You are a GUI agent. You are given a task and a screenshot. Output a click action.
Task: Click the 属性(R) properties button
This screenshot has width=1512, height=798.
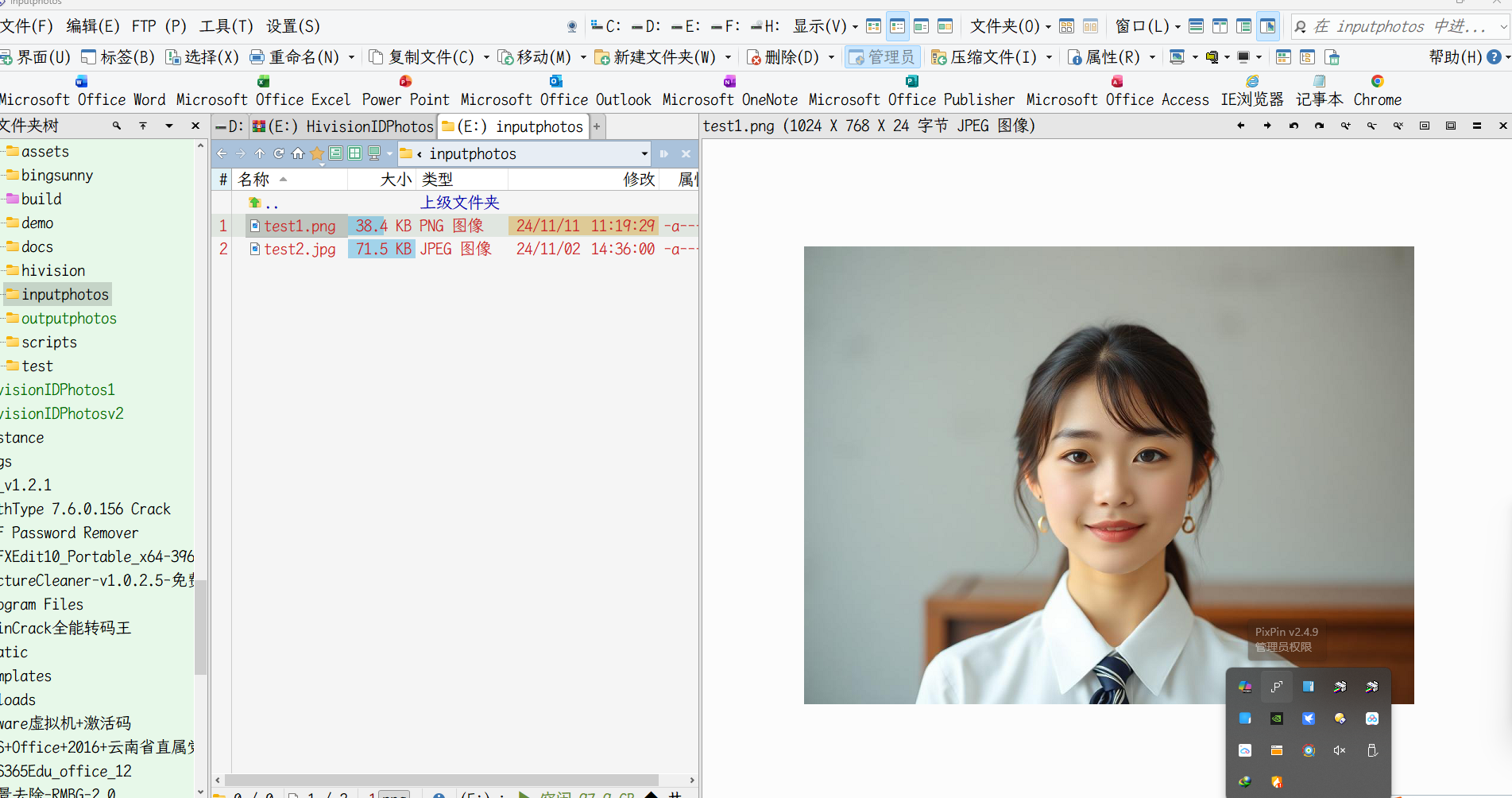coord(1104,57)
